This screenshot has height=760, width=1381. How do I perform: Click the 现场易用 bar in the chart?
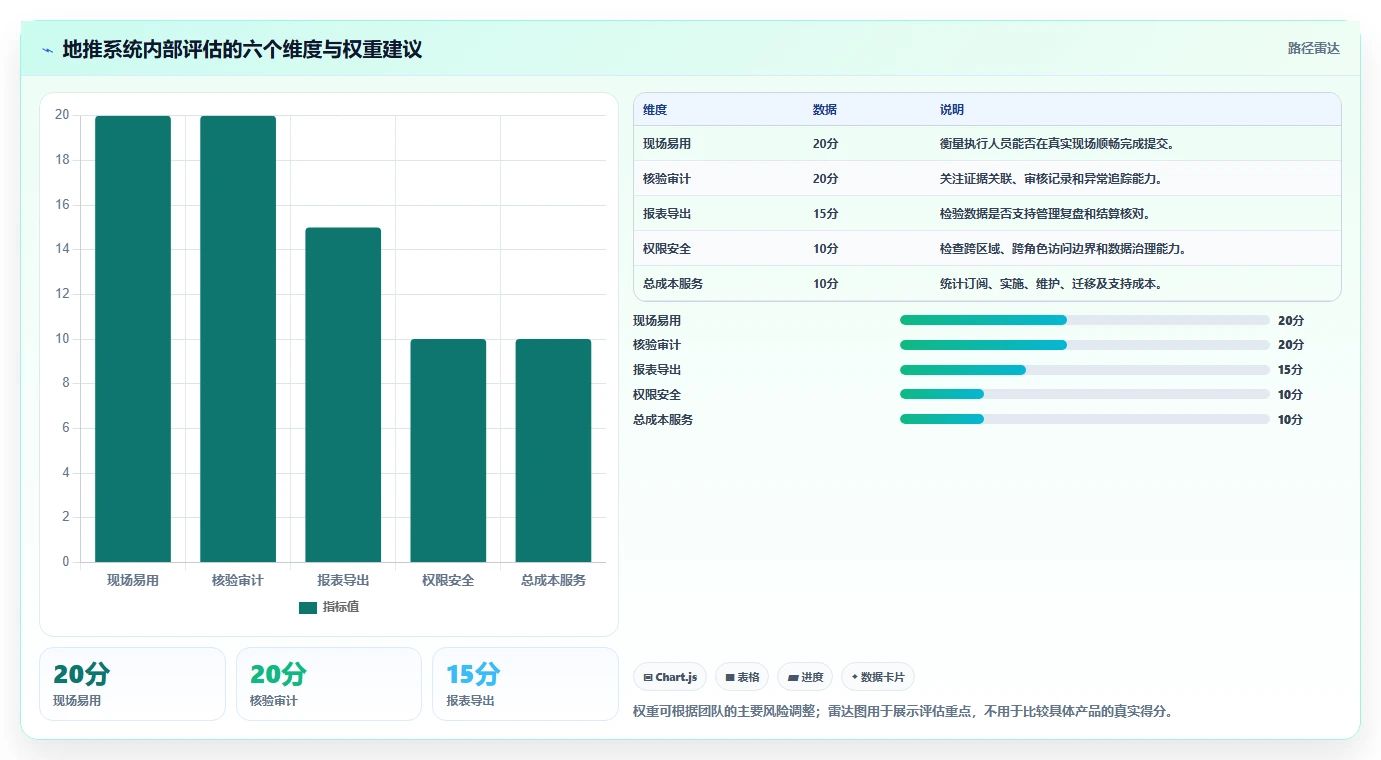click(133, 339)
